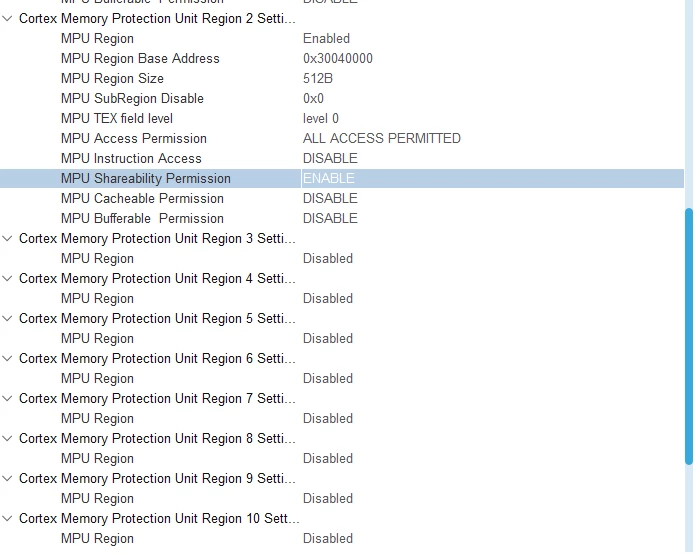The image size is (695, 554).
Task: Collapse Cortex MPU Region 10 settings chevron
Action: pyautogui.click(x=7, y=518)
